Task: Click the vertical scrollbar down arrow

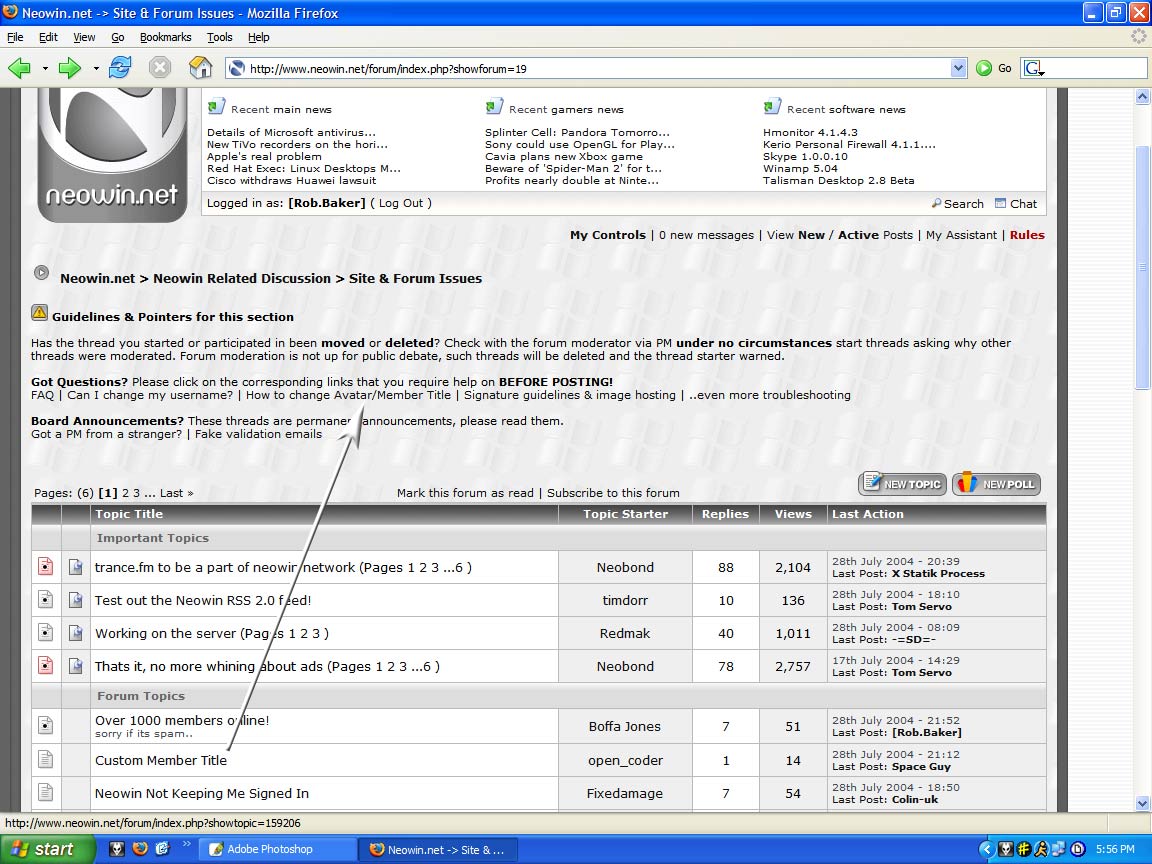Action: 1142,803
